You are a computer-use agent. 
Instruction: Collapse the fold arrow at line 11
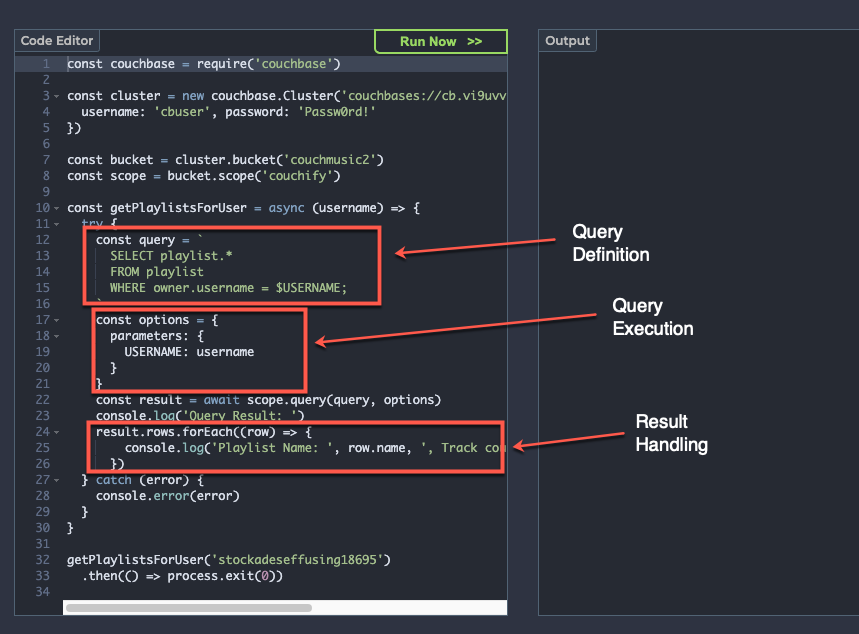pos(56,224)
